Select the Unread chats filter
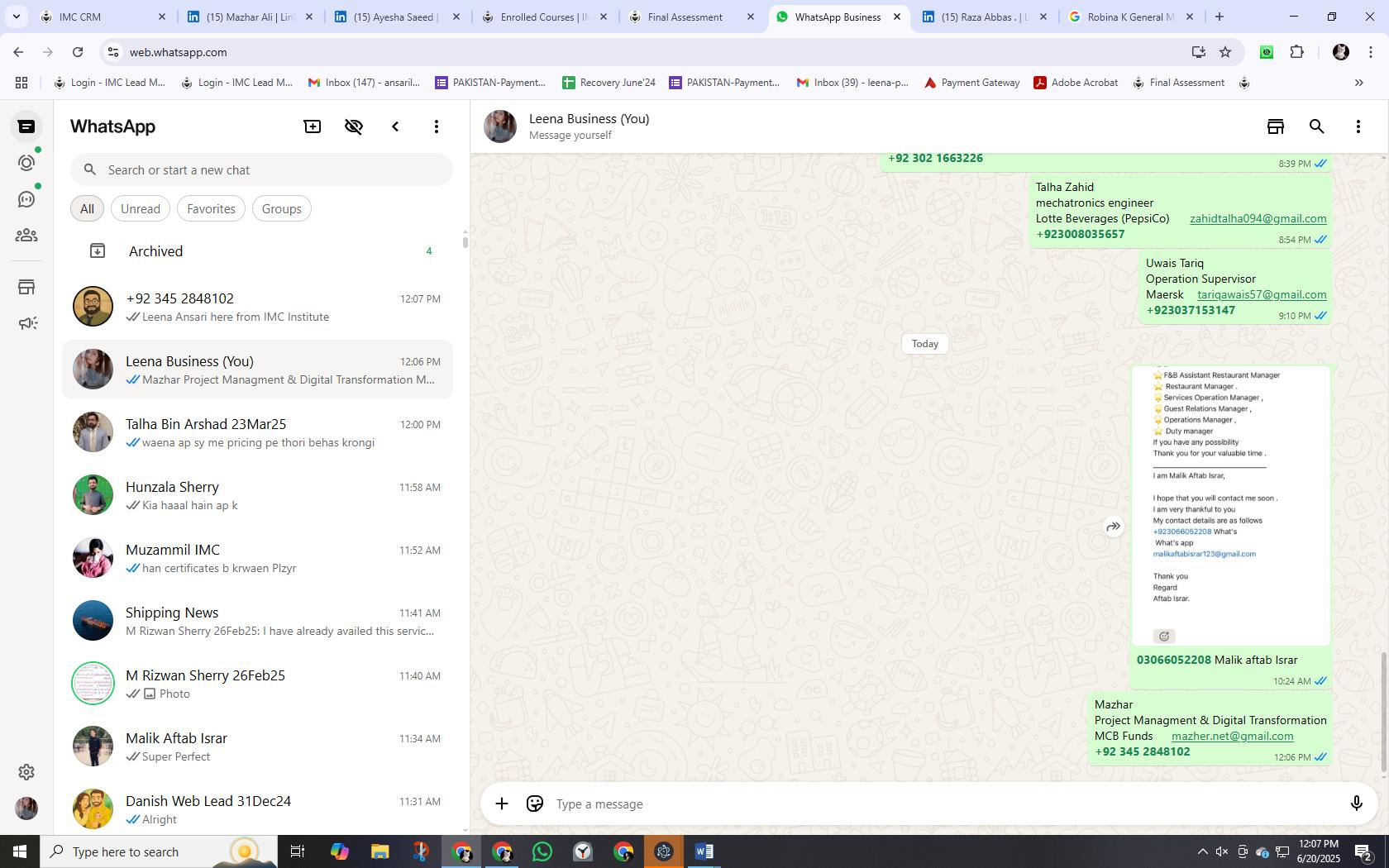 click(x=141, y=208)
